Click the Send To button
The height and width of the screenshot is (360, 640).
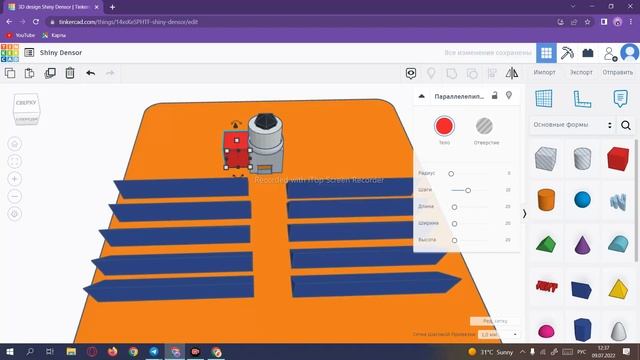618,72
